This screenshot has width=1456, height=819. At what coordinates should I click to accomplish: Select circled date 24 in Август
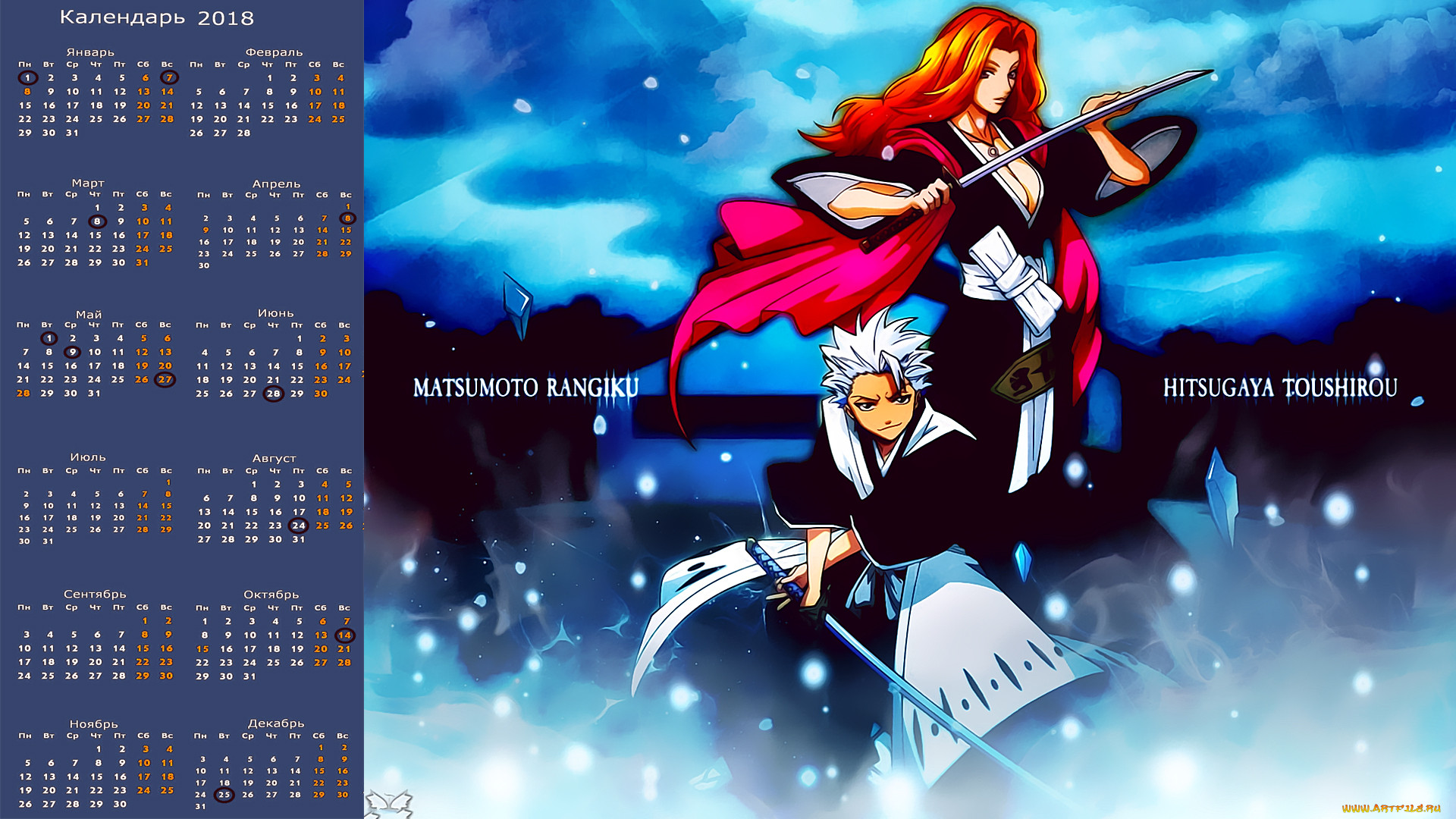point(299,526)
